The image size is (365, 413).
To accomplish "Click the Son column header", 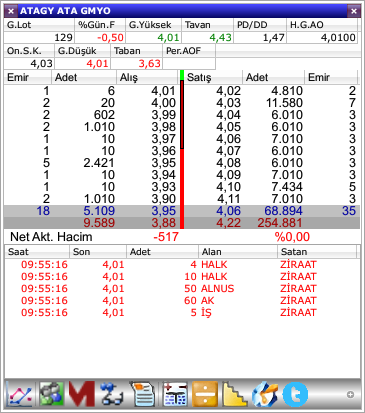I will point(98,252).
